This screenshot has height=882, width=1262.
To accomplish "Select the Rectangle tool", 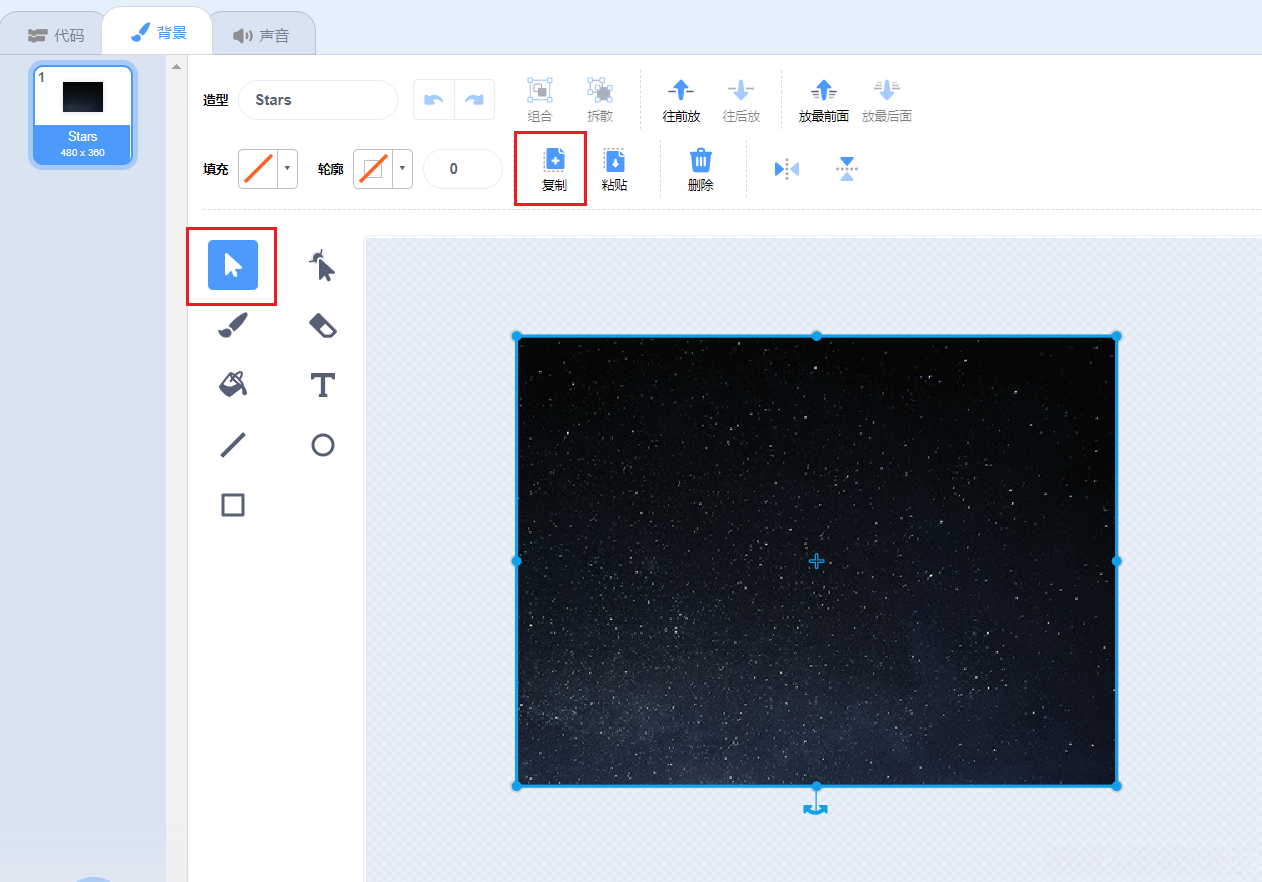I will pyautogui.click(x=233, y=505).
